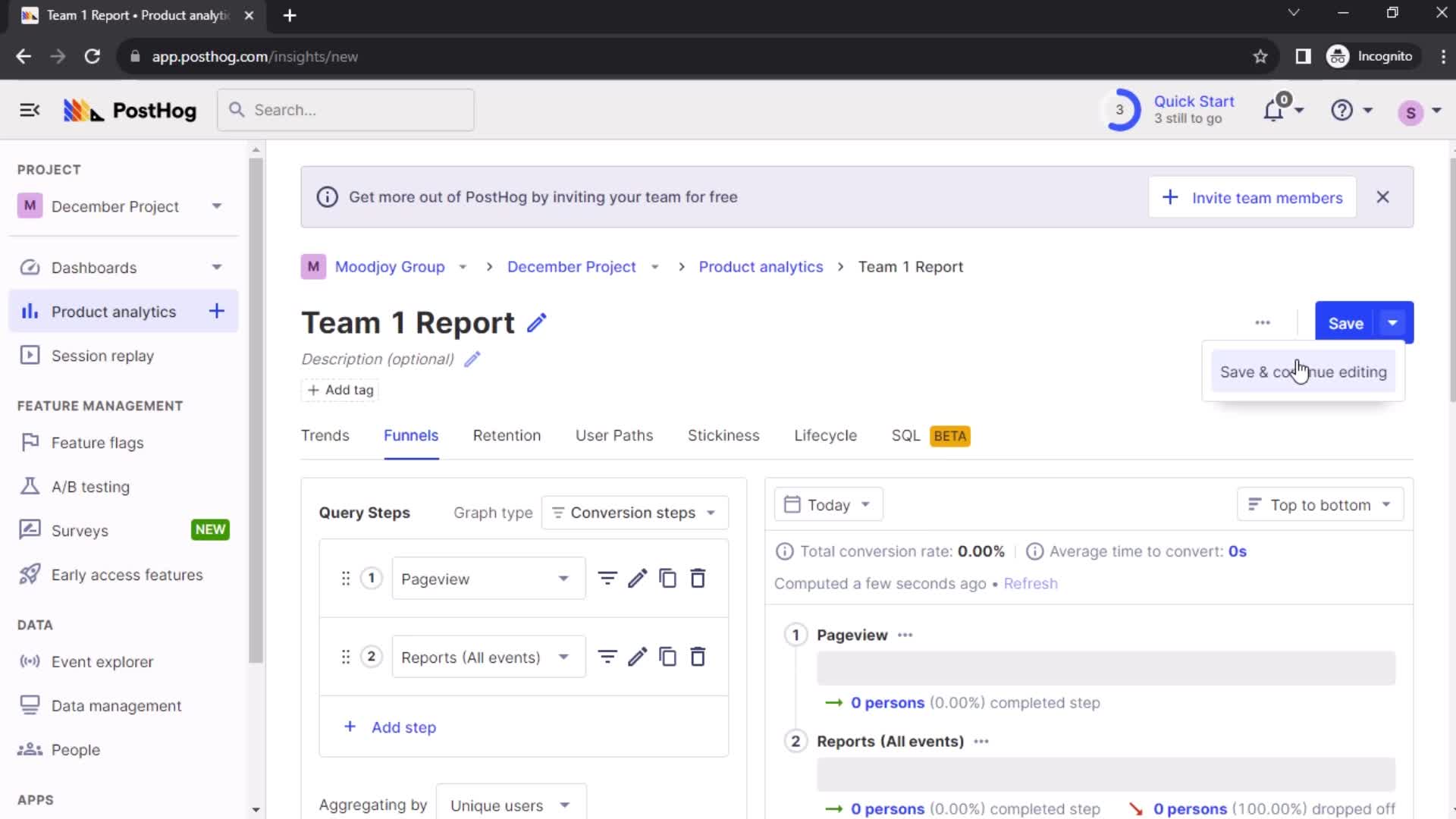Click Add tag
The width and height of the screenshot is (1456, 819).
pyautogui.click(x=340, y=390)
